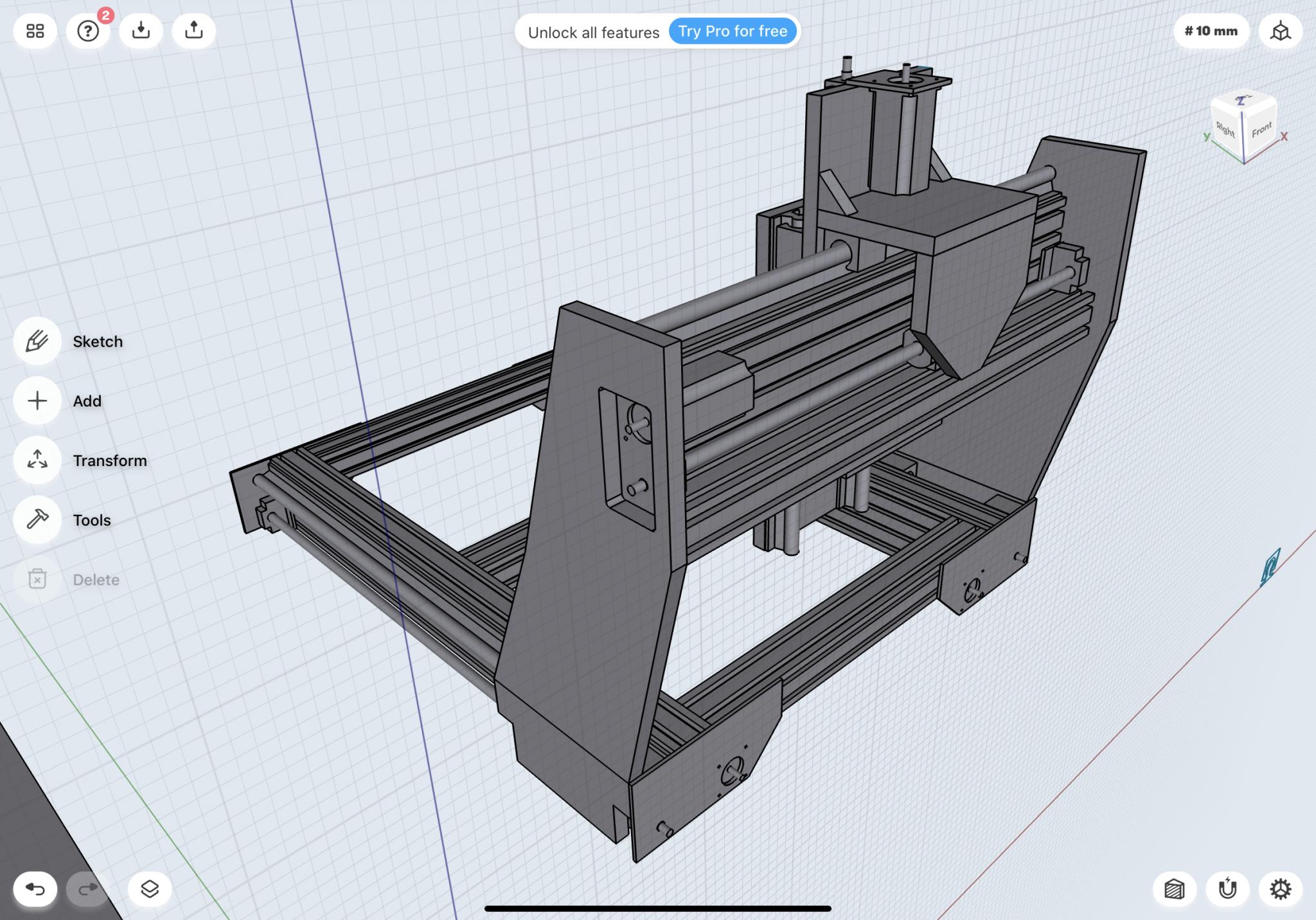Click the Front face of view cube

1261,131
